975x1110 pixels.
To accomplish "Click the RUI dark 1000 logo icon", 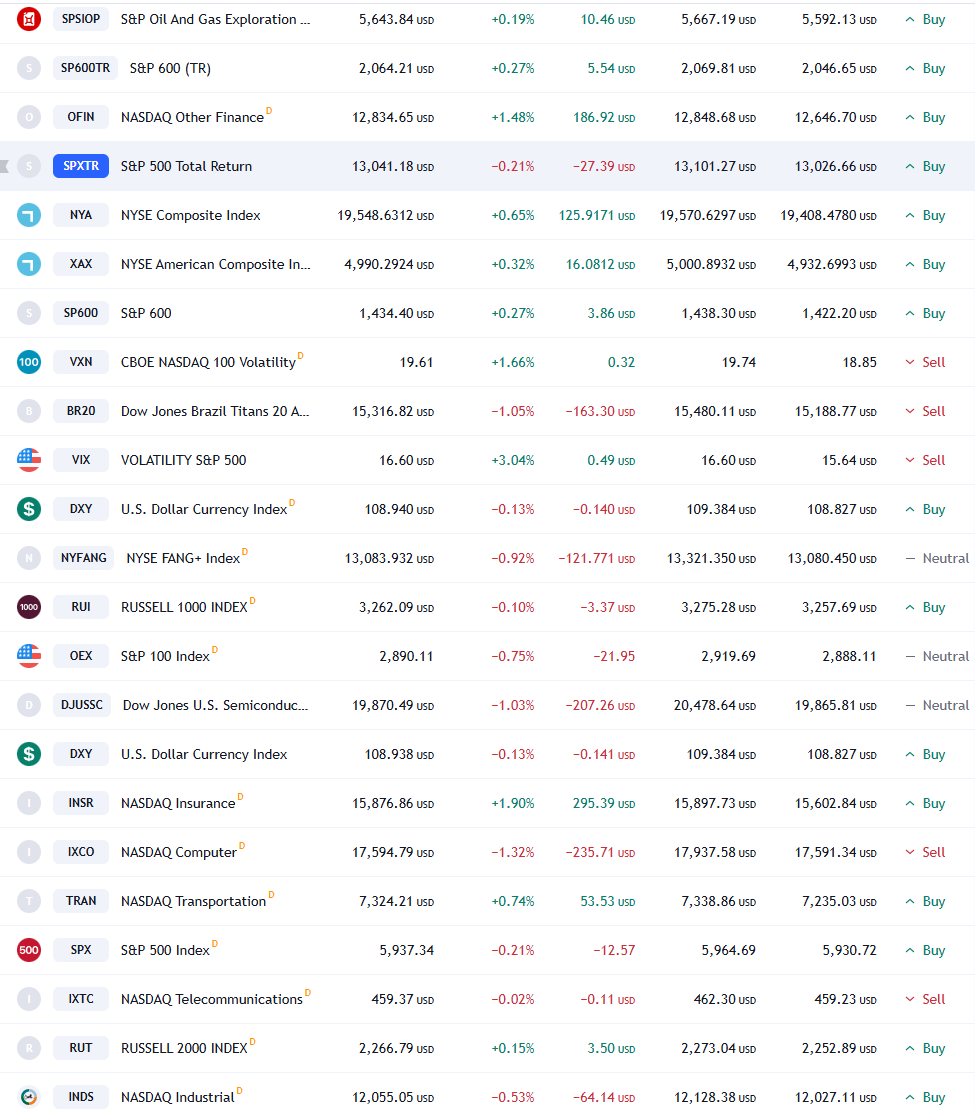I will coord(29,607).
